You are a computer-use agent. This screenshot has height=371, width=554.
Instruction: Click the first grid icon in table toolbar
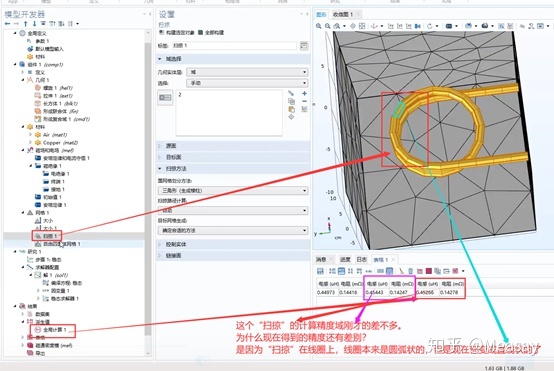point(320,271)
